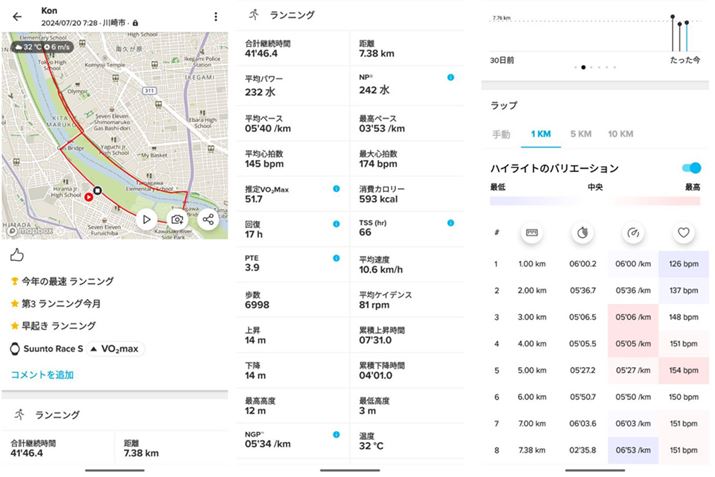The height and width of the screenshot is (477, 715).
Task: Play the route animation on the map
Action: [146, 219]
